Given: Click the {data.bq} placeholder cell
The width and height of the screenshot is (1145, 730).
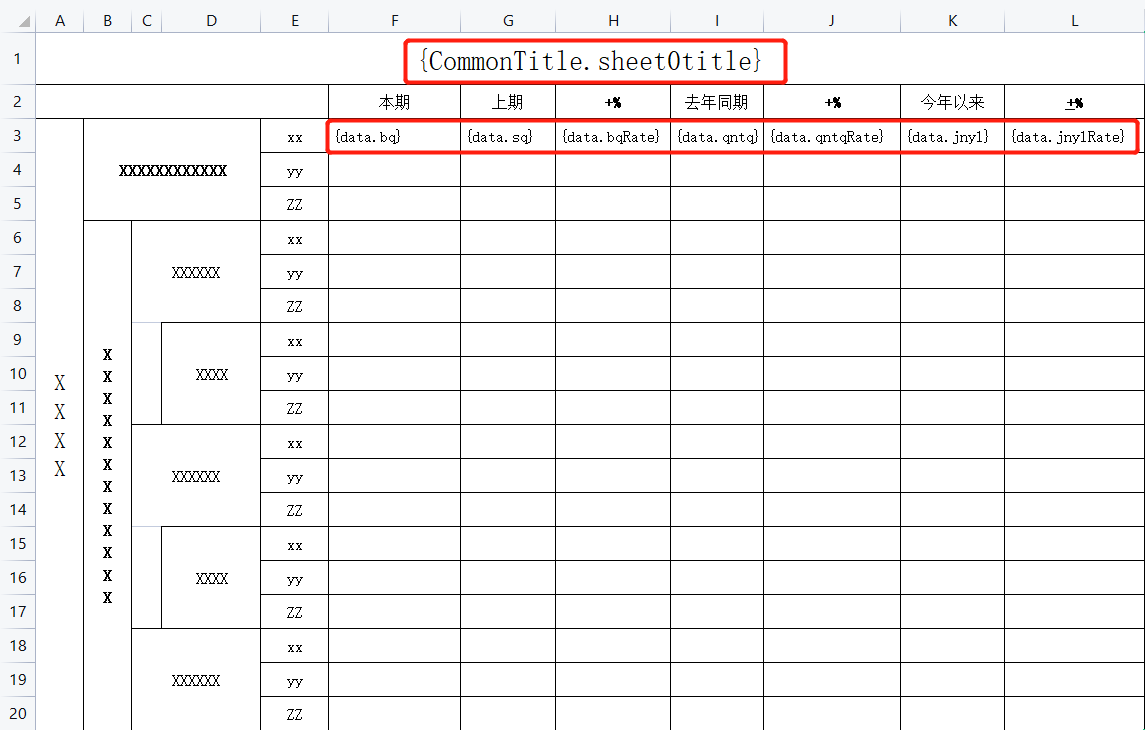Looking at the screenshot, I should tap(394, 135).
